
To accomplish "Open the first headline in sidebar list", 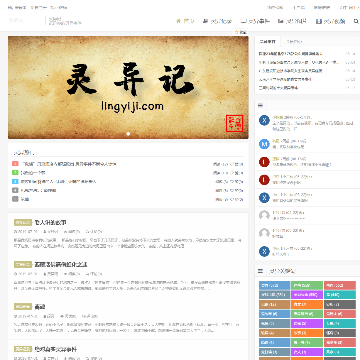I will pyautogui.click(x=291, y=53).
